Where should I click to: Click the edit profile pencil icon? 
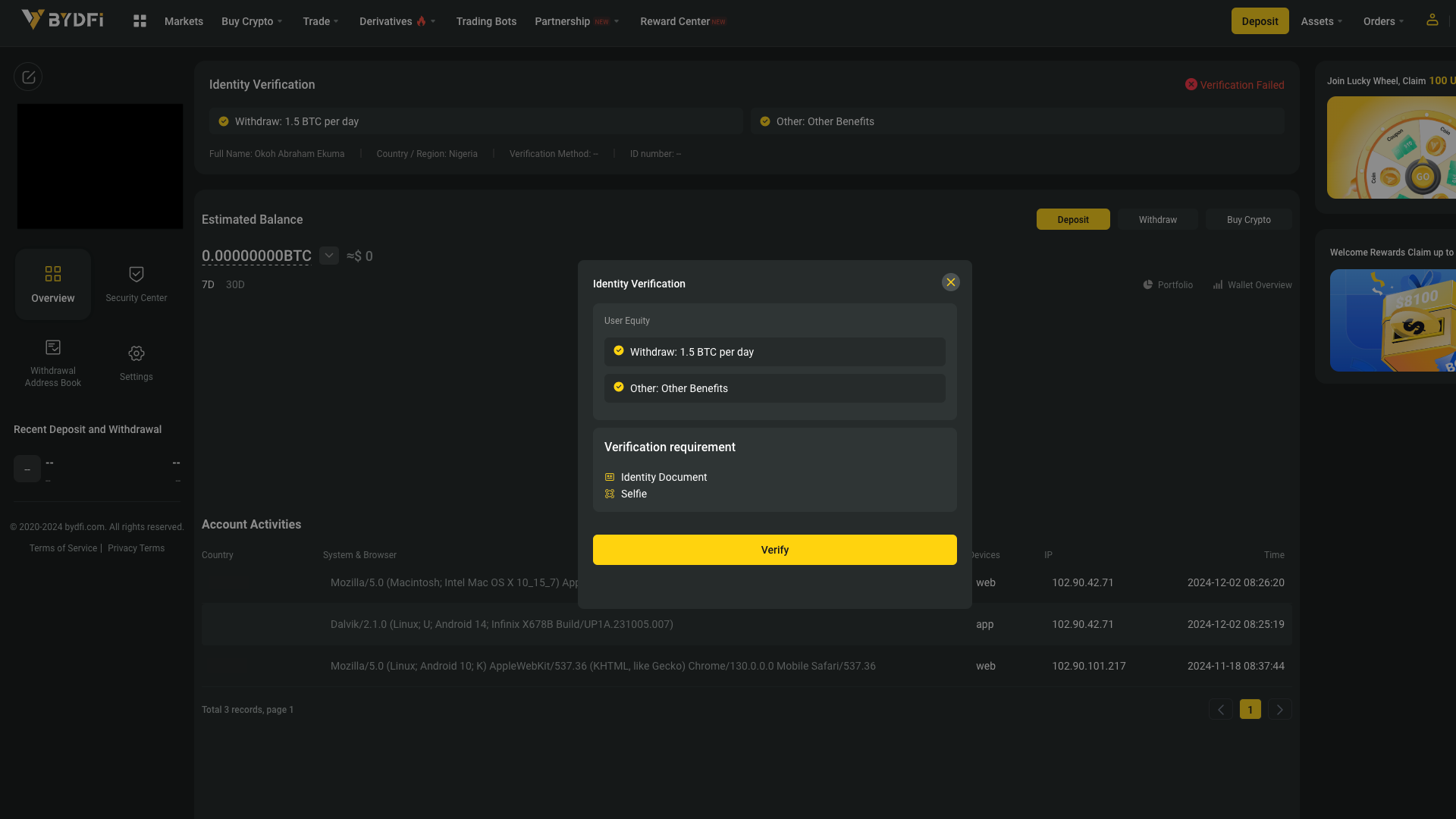(28, 77)
